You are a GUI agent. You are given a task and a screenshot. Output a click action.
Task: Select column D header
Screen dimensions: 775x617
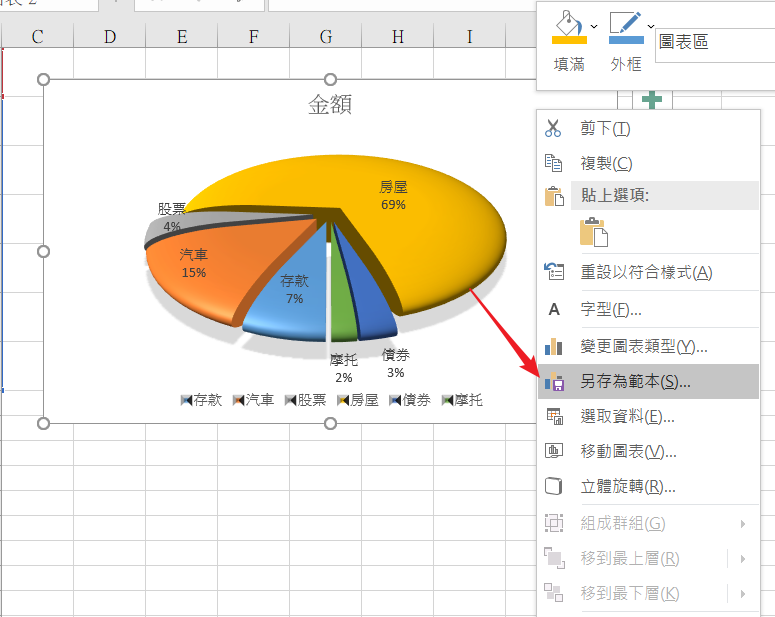click(x=110, y=37)
